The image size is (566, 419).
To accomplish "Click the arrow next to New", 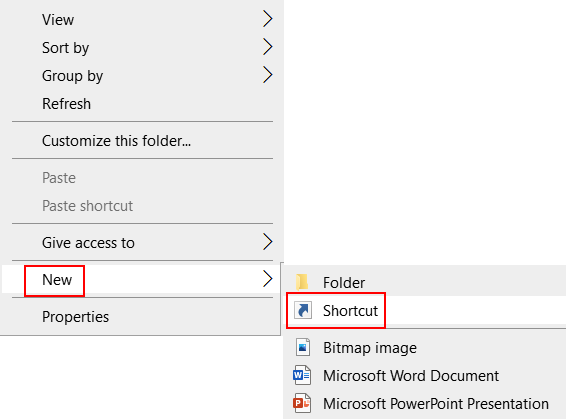I will pyautogui.click(x=267, y=279).
